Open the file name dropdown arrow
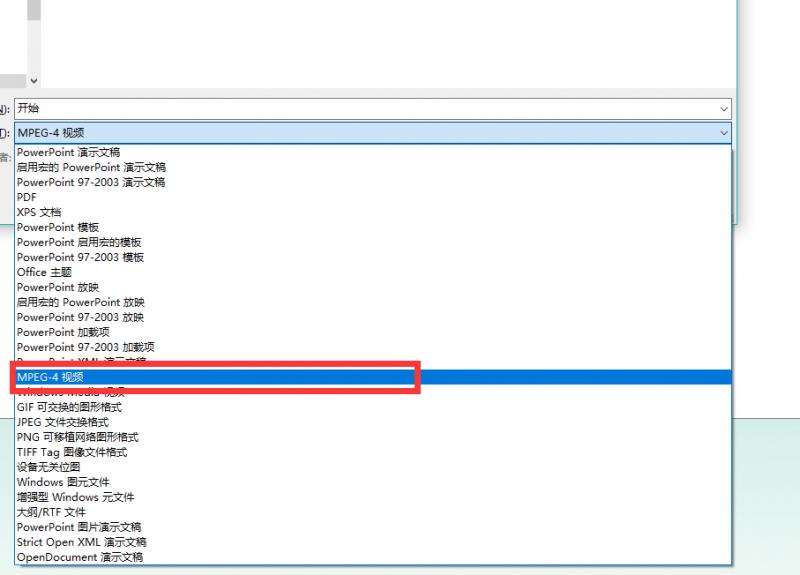 point(723,109)
